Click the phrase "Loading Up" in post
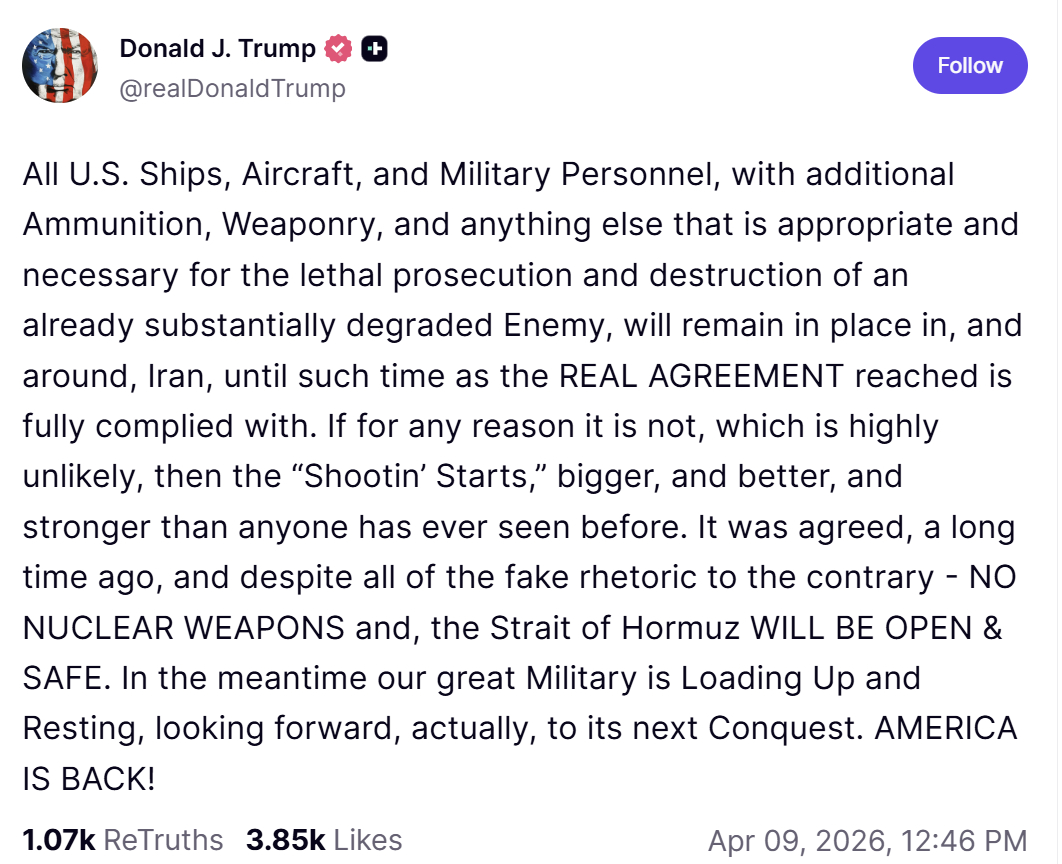1062x864 pixels. 767,678
